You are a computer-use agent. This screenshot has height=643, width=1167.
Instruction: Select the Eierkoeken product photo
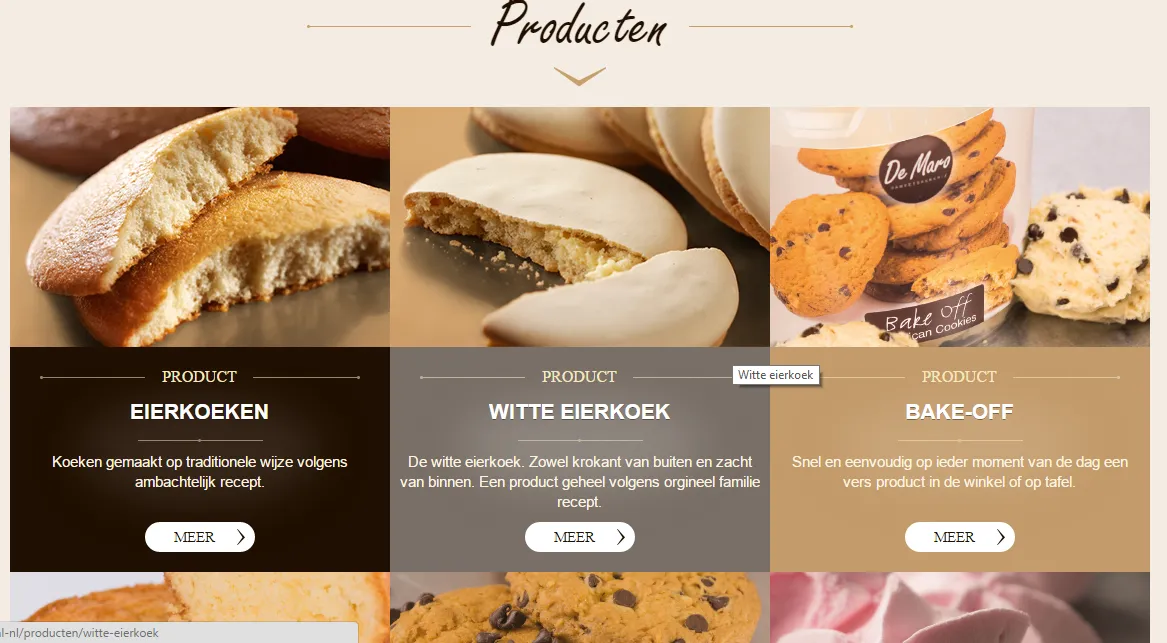click(199, 227)
